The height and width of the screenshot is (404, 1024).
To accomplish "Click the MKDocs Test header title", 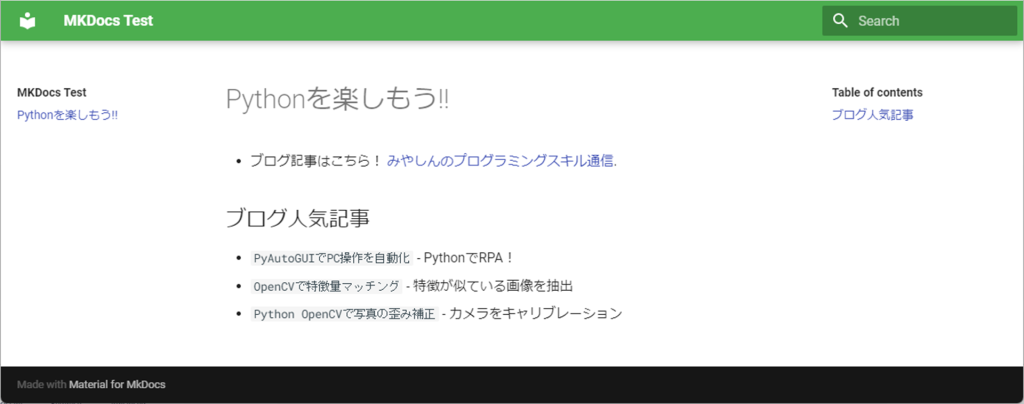I will click(108, 20).
